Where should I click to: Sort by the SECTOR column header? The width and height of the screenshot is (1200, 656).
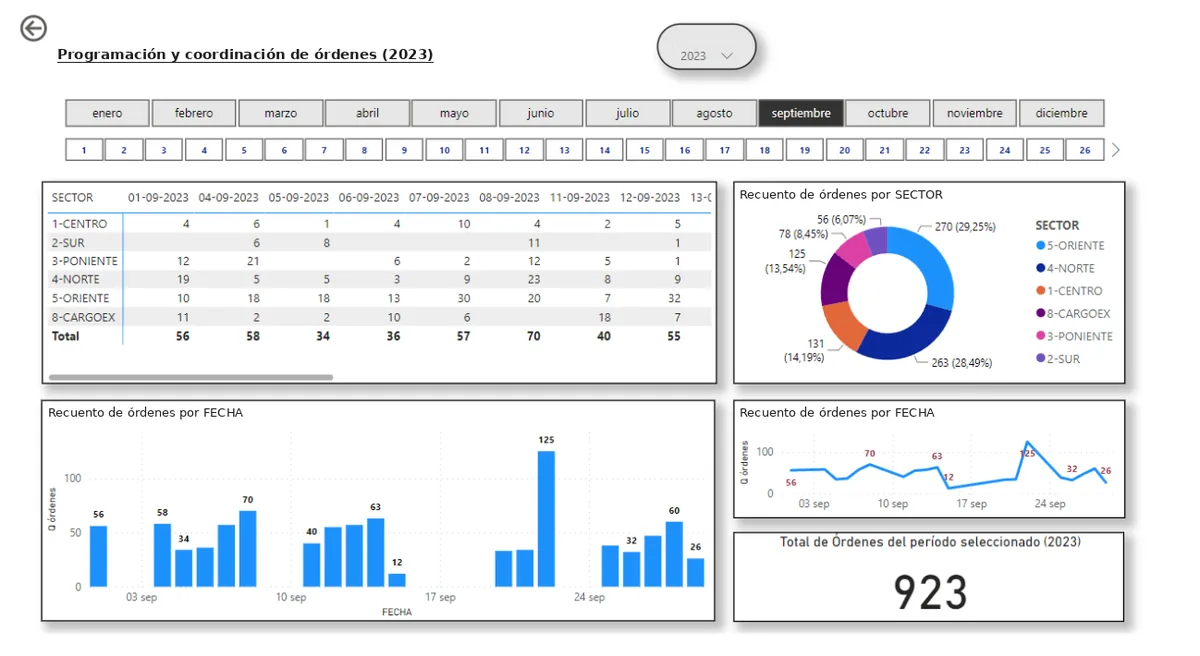click(x=72, y=198)
